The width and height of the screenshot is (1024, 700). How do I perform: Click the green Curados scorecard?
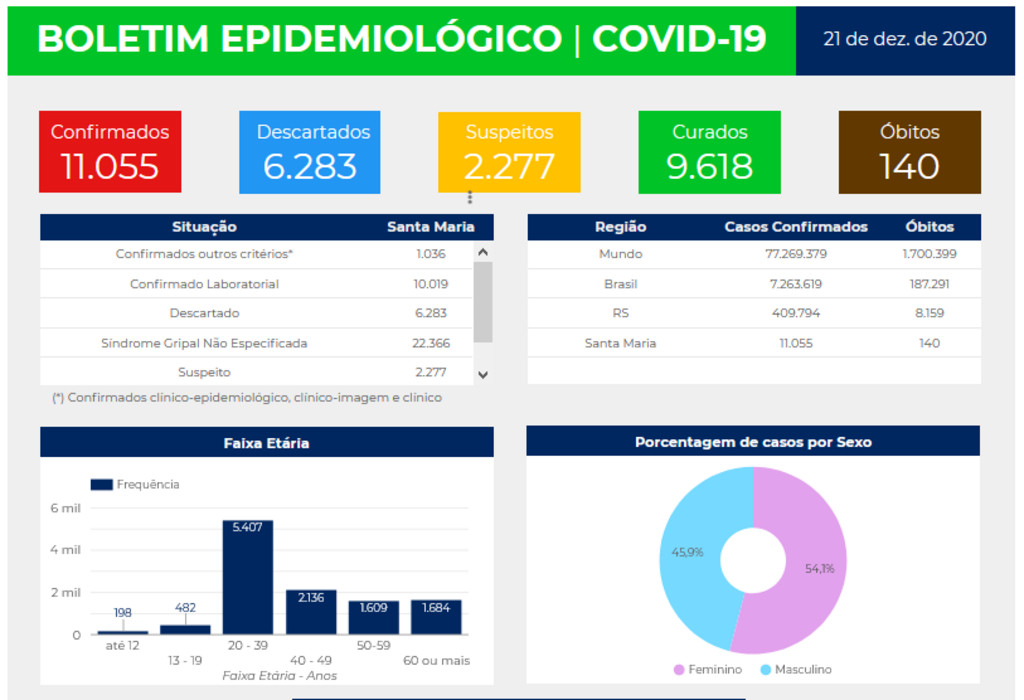(710, 152)
